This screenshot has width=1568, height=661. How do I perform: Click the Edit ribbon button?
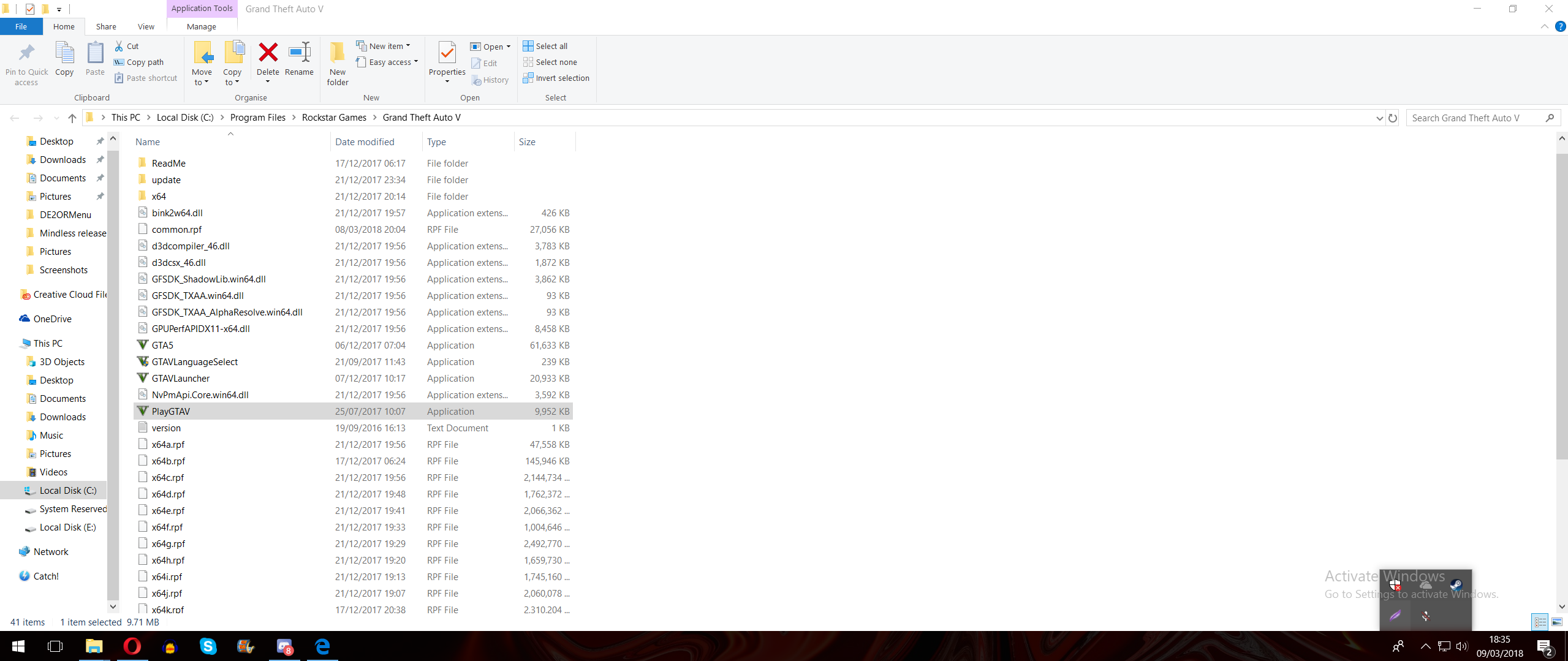coord(484,63)
